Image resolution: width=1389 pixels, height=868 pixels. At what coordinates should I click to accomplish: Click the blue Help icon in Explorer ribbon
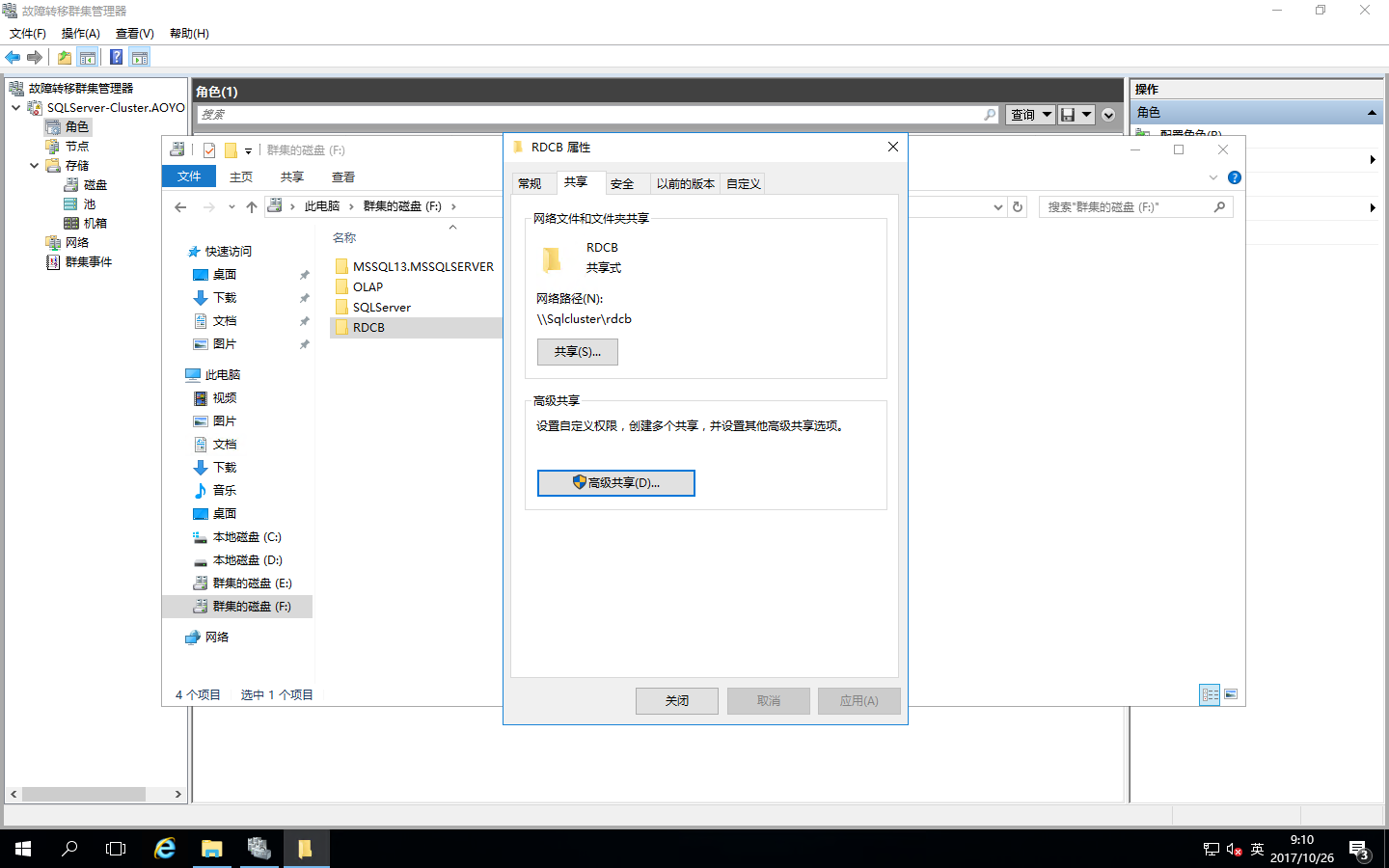pos(1234,177)
